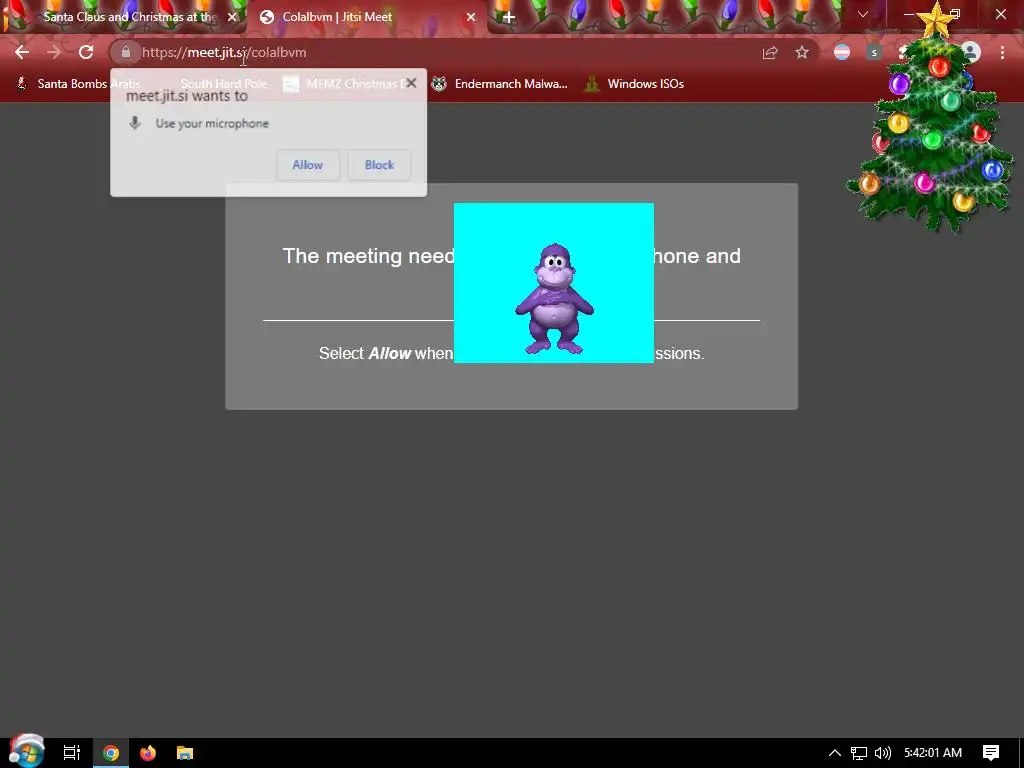Bookmark this page with the star

click(x=802, y=52)
